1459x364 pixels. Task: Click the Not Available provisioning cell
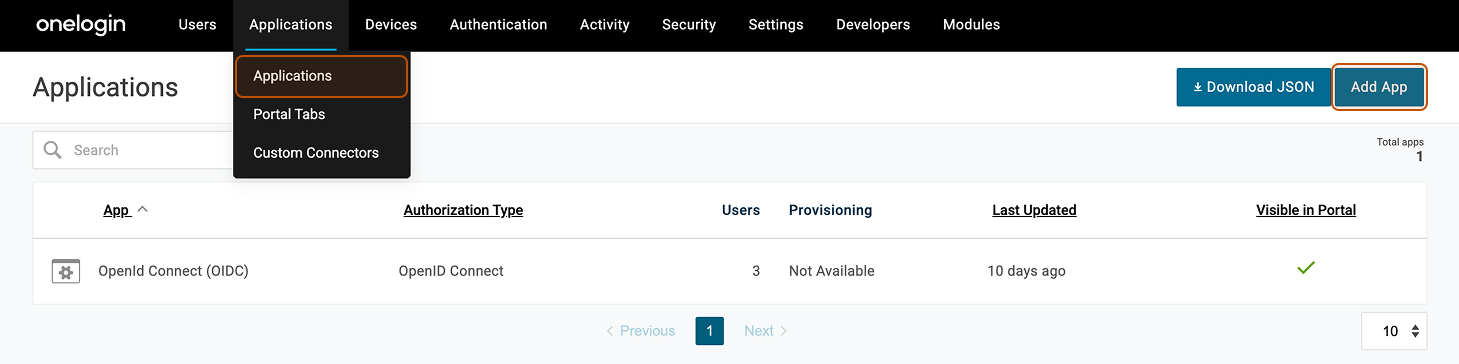[832, 271]
